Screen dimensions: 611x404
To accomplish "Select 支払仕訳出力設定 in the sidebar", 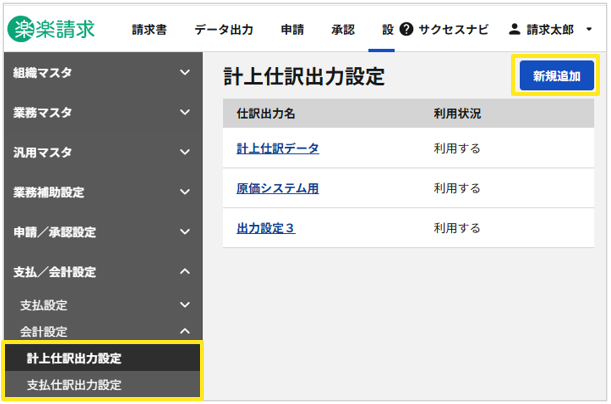I will (74, 385).
